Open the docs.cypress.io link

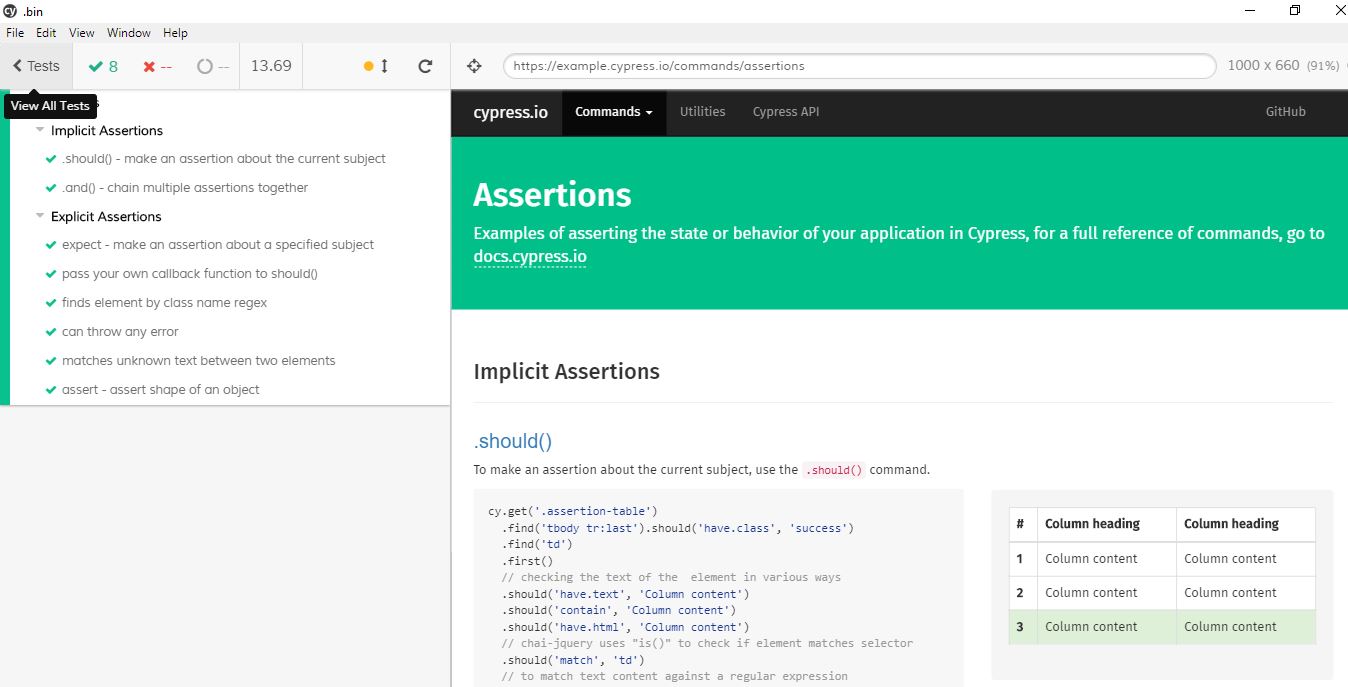pos(530,256)
